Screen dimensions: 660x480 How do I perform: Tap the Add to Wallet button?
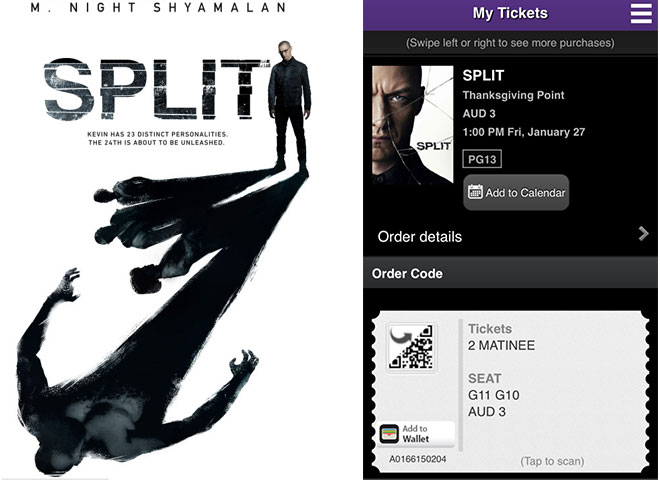(416, 434)
